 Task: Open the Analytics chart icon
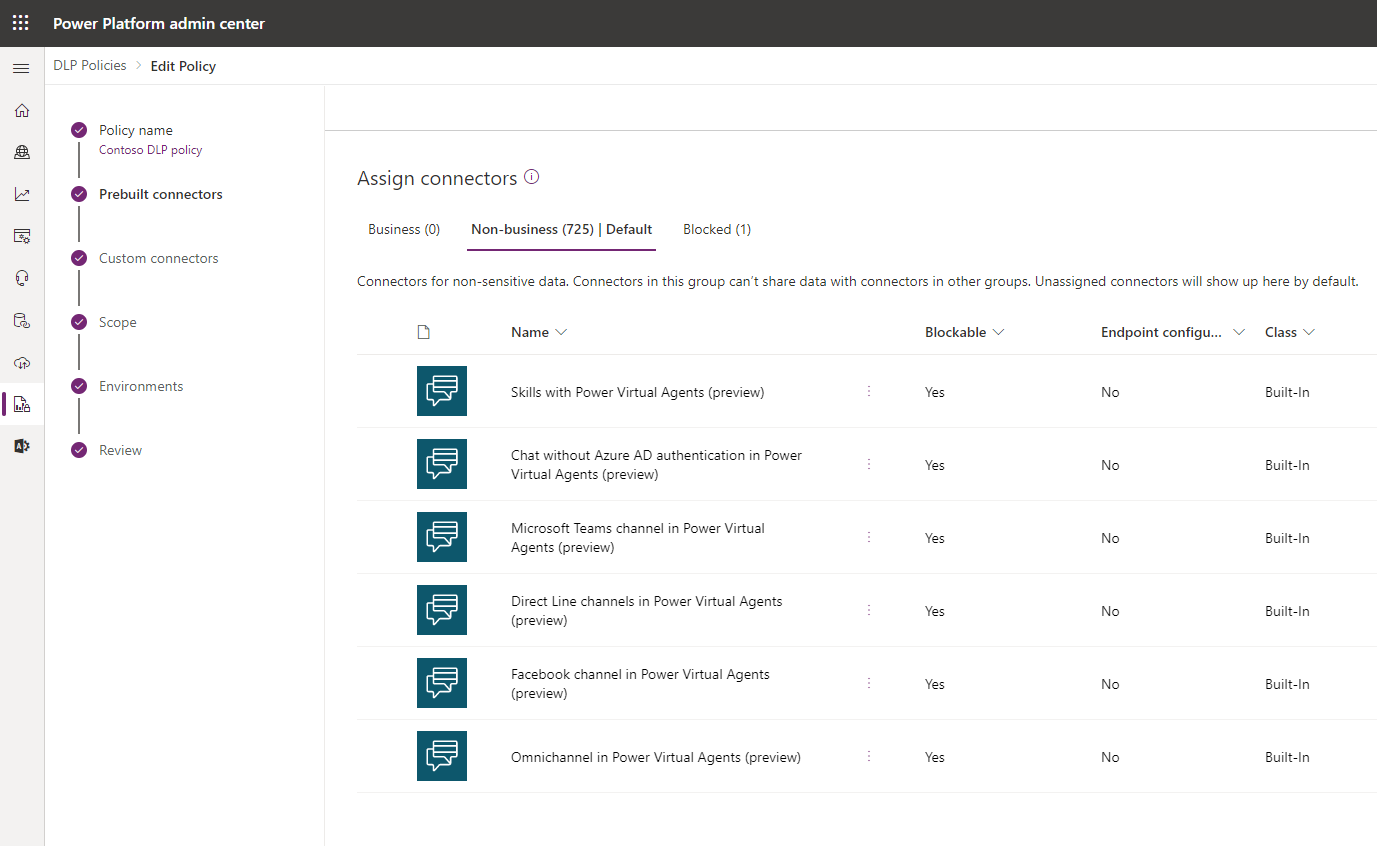click(x=21, y=193)
